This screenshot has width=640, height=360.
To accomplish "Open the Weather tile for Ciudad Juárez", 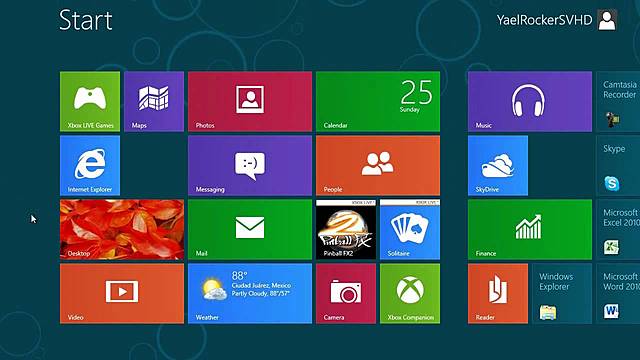I will [x=250, y=293].
